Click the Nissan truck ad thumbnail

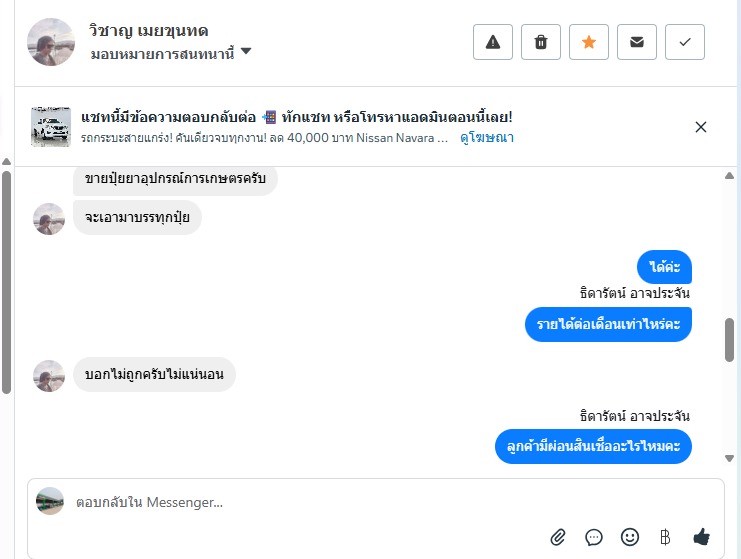[50, 127]
